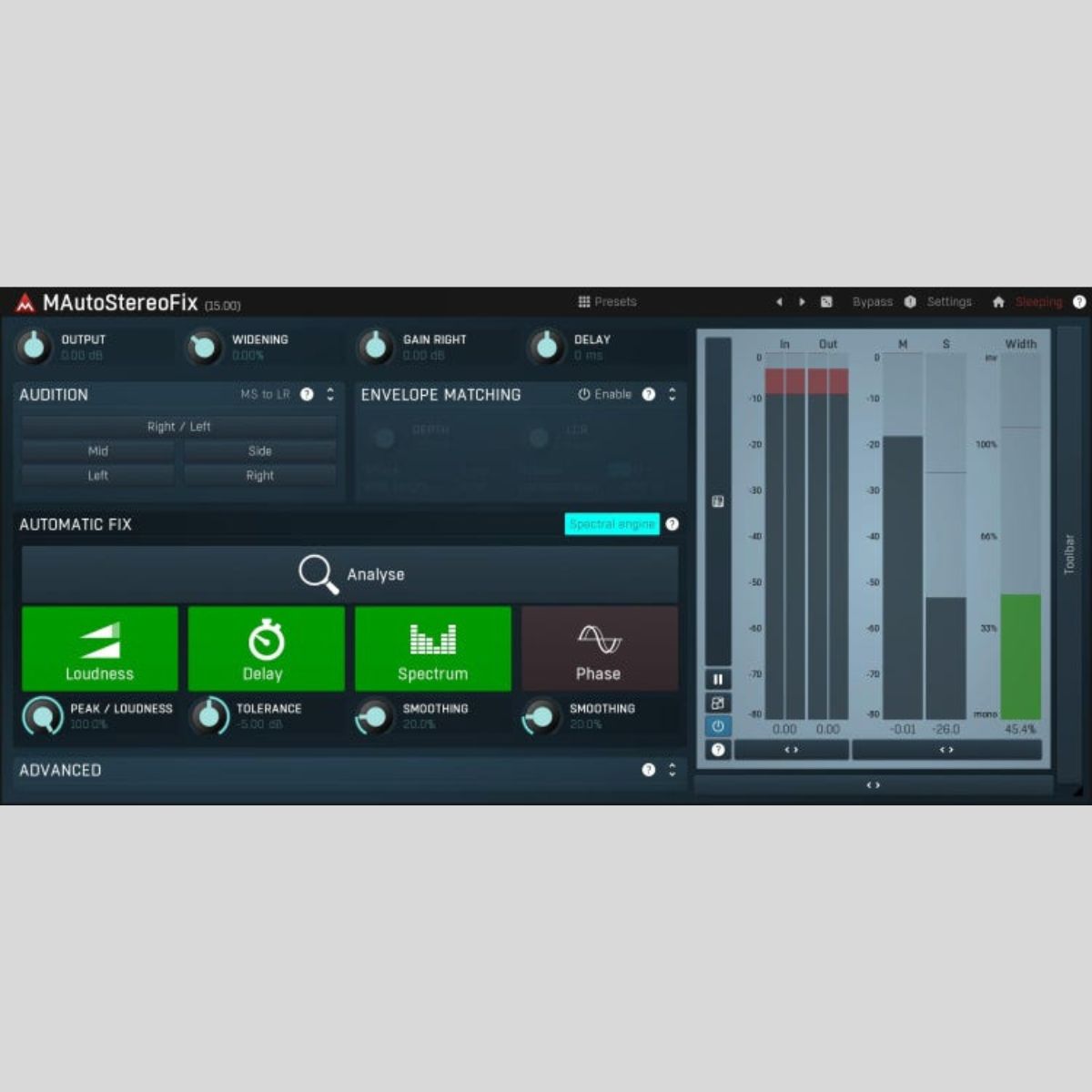Toggle MS to LR in Audition
The height and width of the screenshot is (1092, 1092).
265,394
